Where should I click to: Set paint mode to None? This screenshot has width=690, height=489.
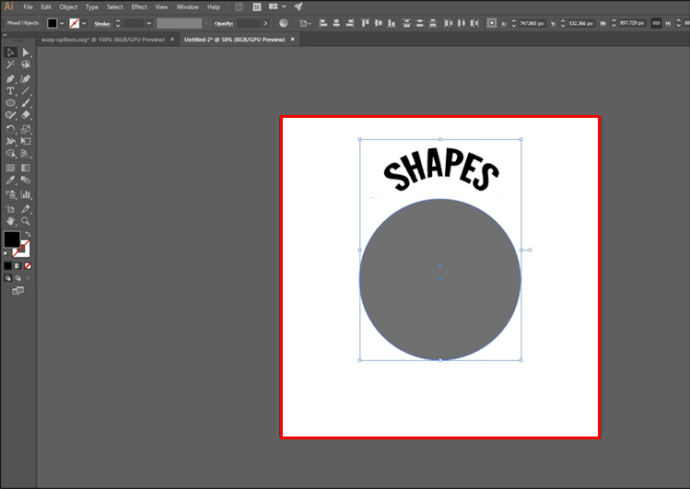28,266
